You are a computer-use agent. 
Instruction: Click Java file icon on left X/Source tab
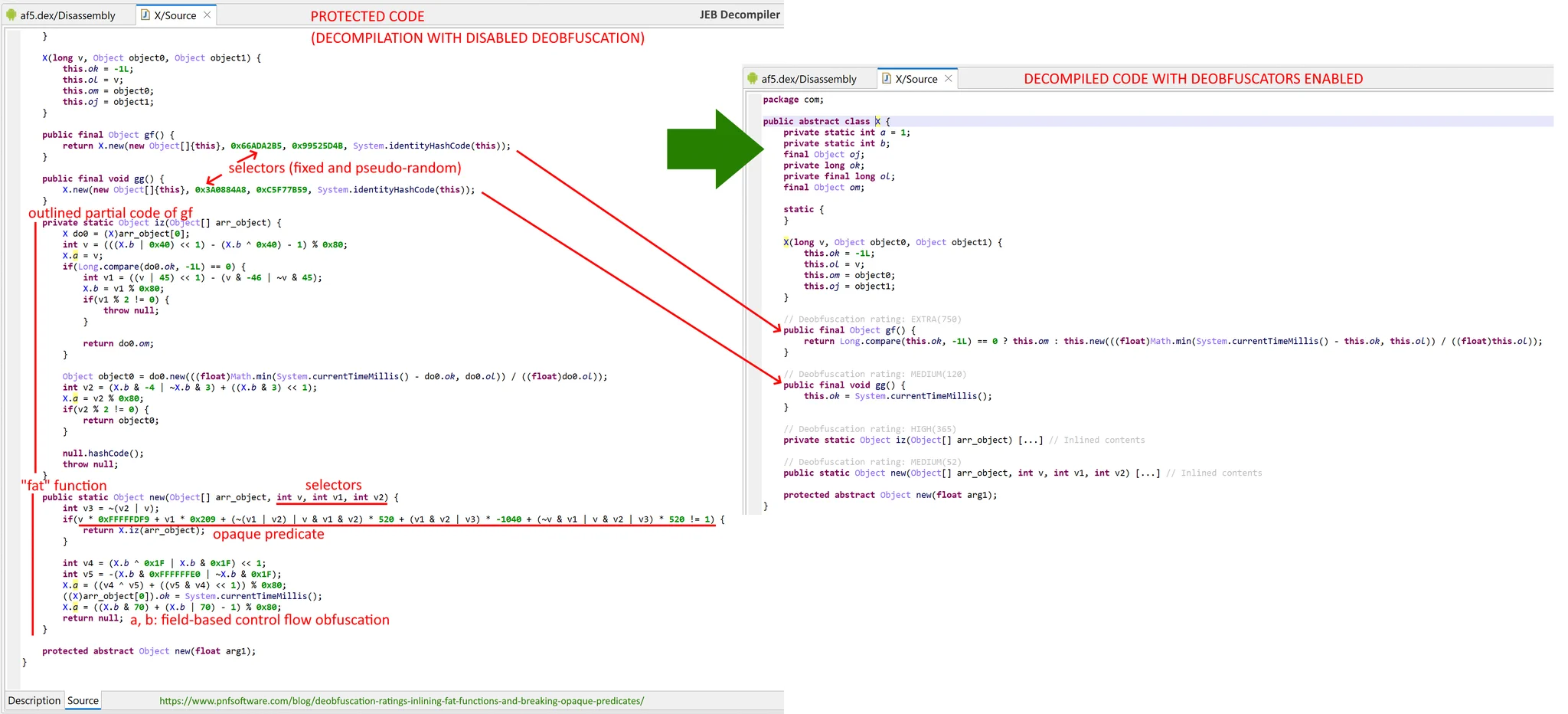click(x=145, y=15)
